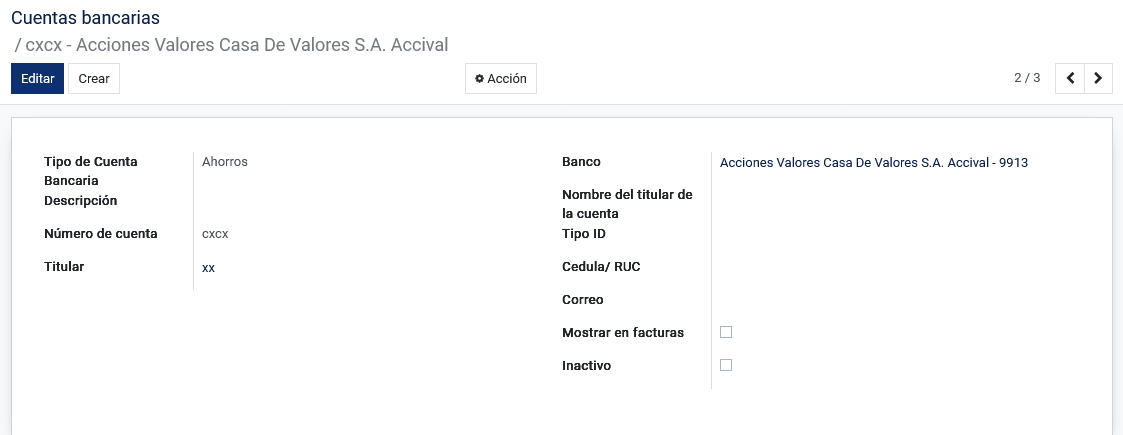This screenshot has height=435, width=1123.
Task: Click the Descripción field label
Action: [80, 201]
